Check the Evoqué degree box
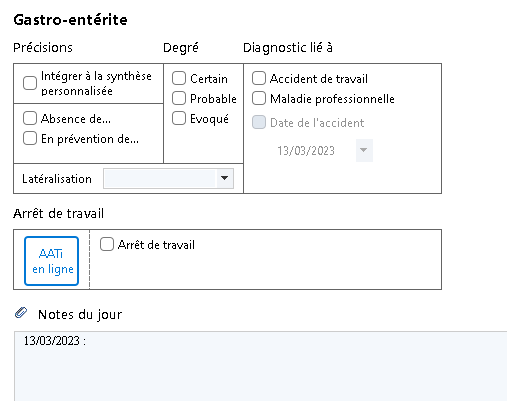This screenshot has width=507, height=401. tap(179, 118)
